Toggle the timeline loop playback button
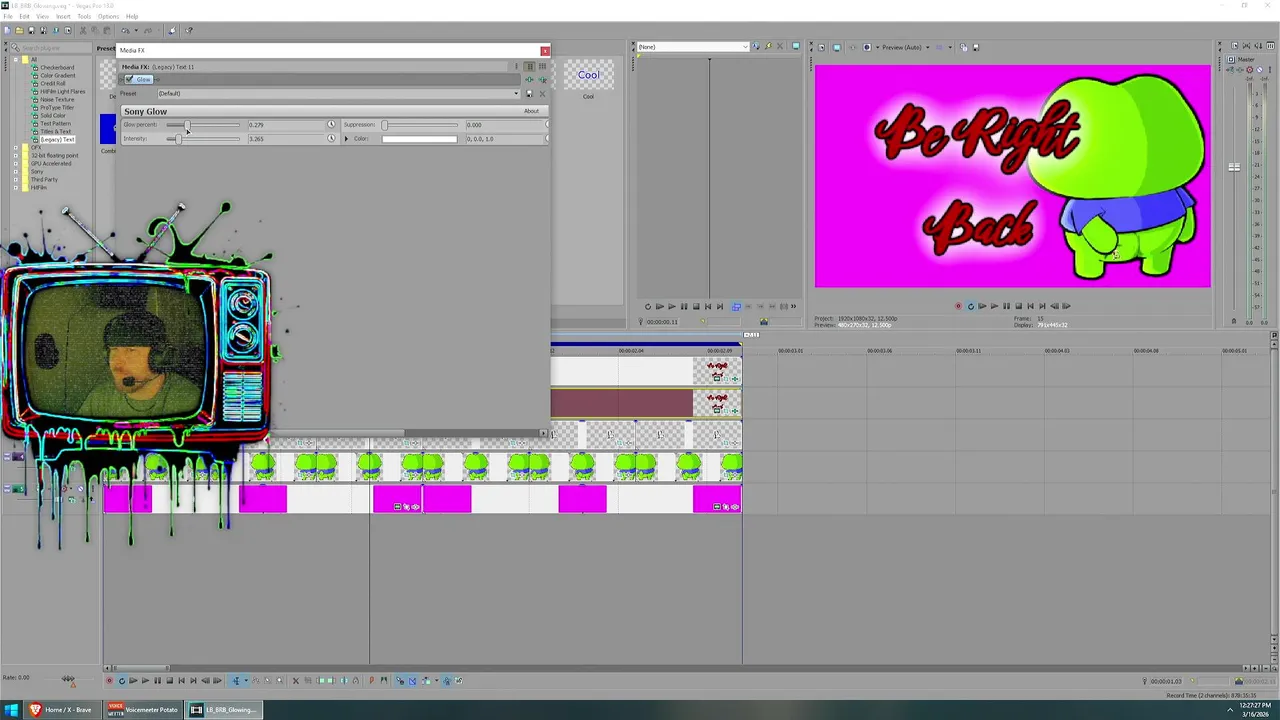 click(x=121, y=681)
